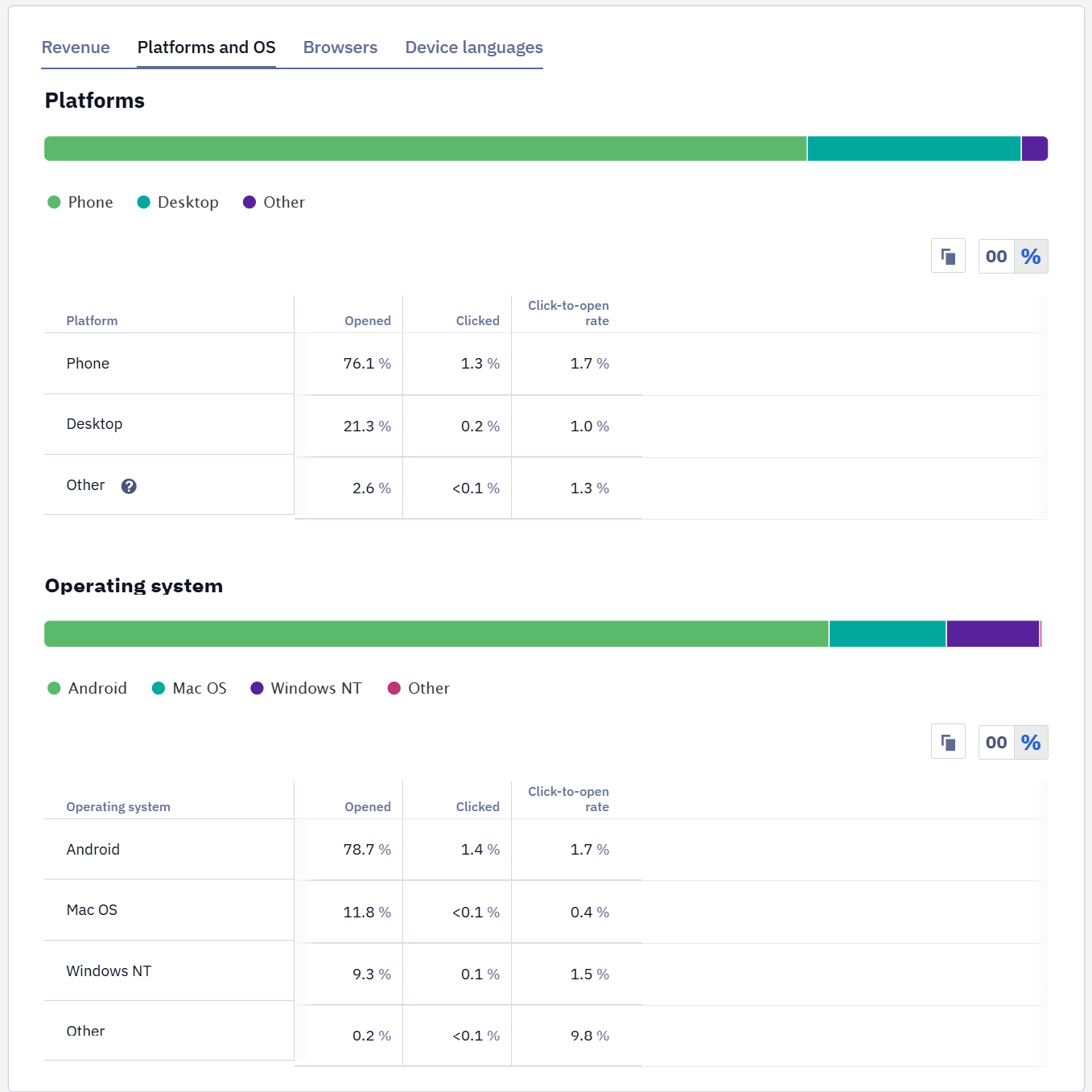Viewport: 1092px width, 1092px height.
Task: Copy the Platforms table with copy icon
Action: point(948,257)
